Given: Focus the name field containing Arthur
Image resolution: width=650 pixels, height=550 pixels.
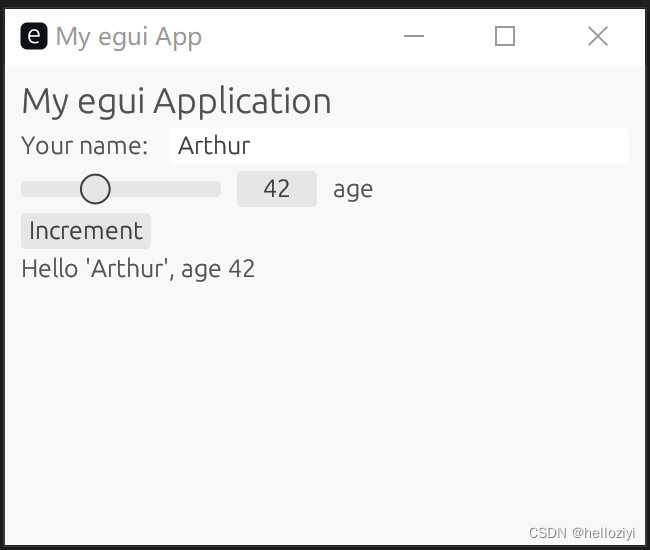Looking at the screenshot, I should coord(399,146).
